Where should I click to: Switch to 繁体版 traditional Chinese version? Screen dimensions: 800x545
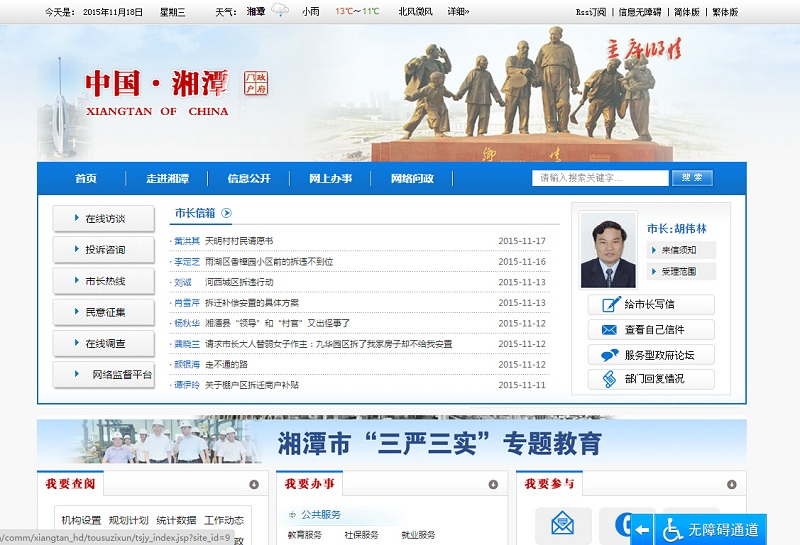(725, 12)
